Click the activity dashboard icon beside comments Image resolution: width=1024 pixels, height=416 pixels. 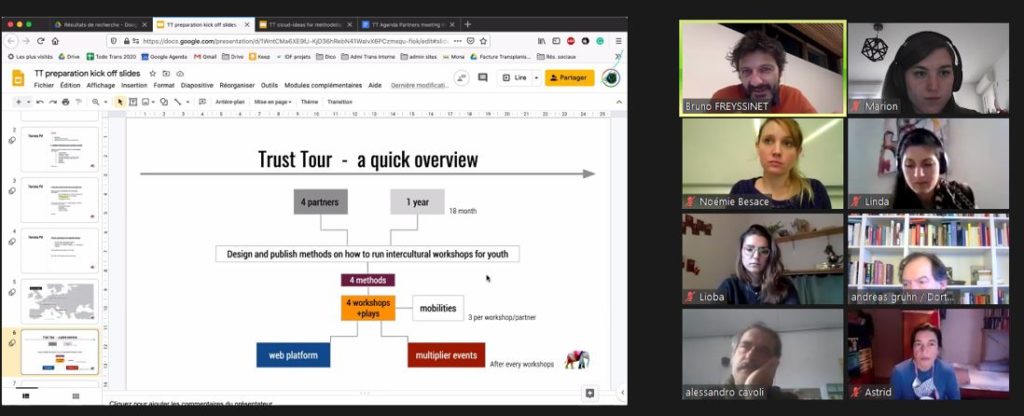(462, 78)
